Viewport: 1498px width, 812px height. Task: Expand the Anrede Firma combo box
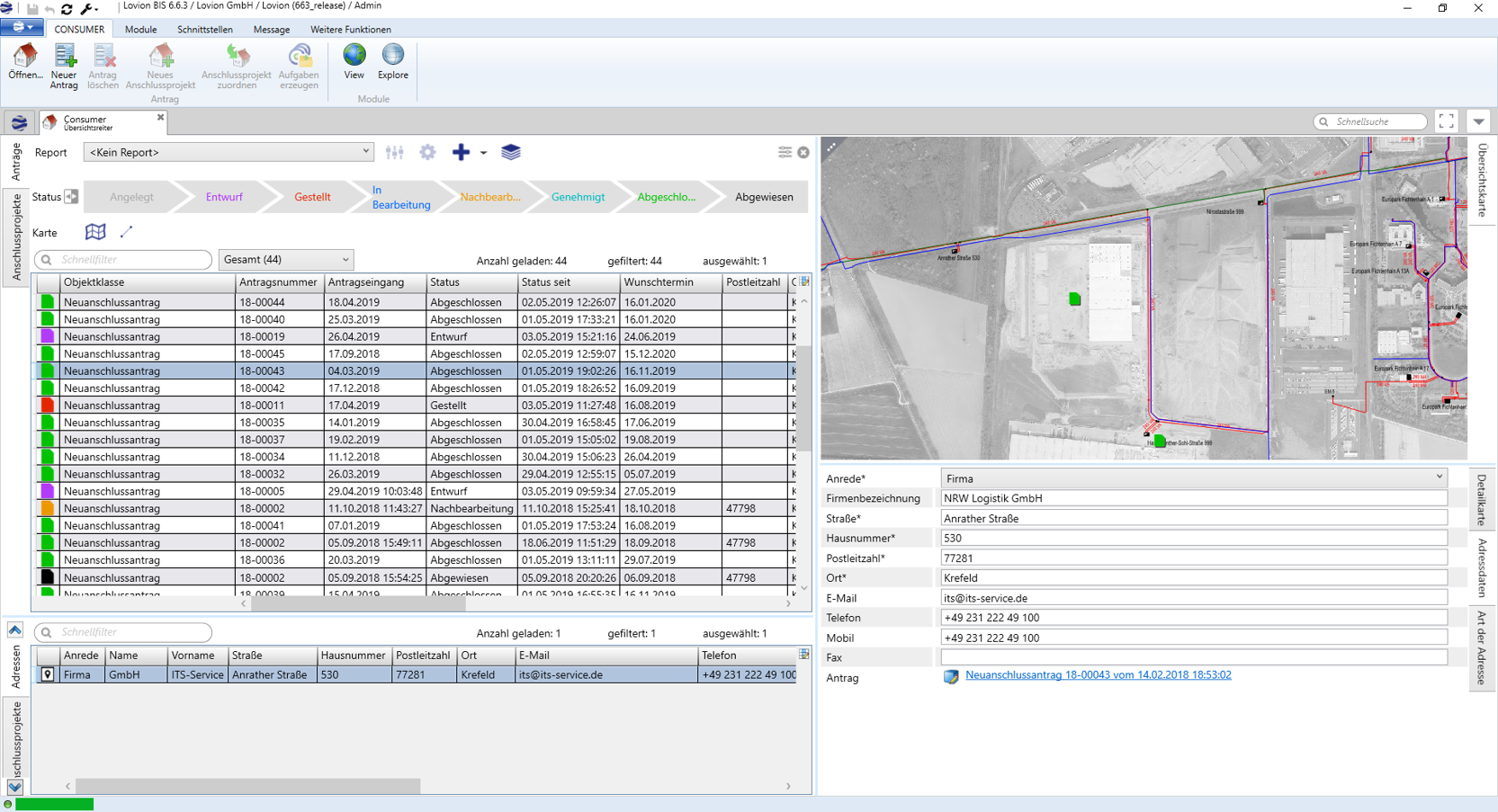coord(1193,478)
